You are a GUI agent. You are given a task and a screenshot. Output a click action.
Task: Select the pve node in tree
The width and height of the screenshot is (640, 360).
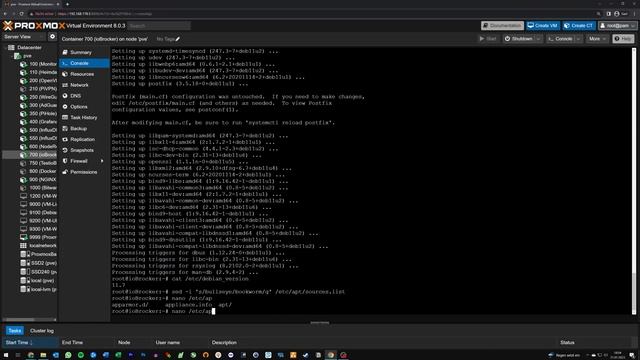coord(27,56)
